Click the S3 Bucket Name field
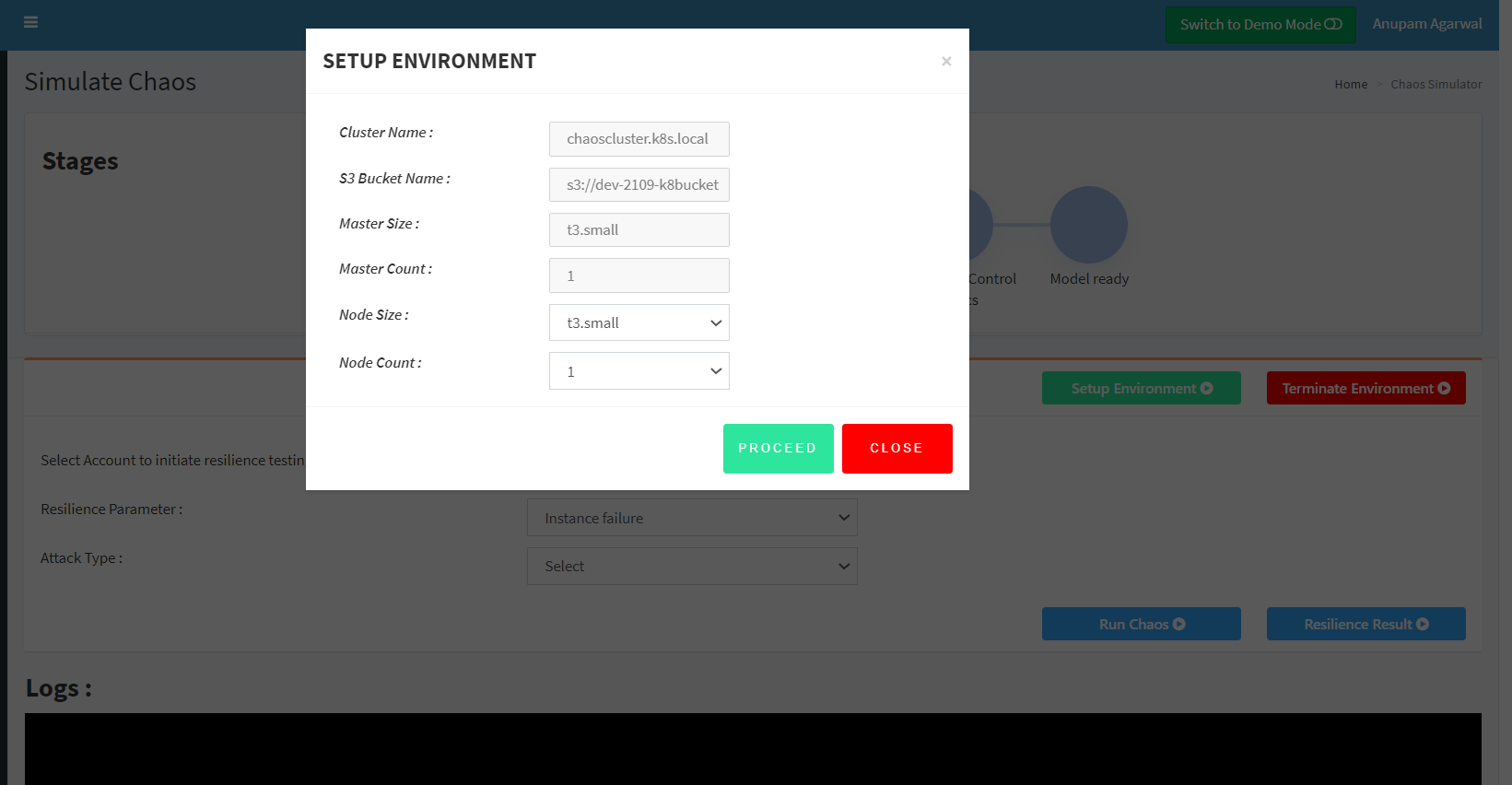The image size is (1512, 785). [x=639, y=185]
